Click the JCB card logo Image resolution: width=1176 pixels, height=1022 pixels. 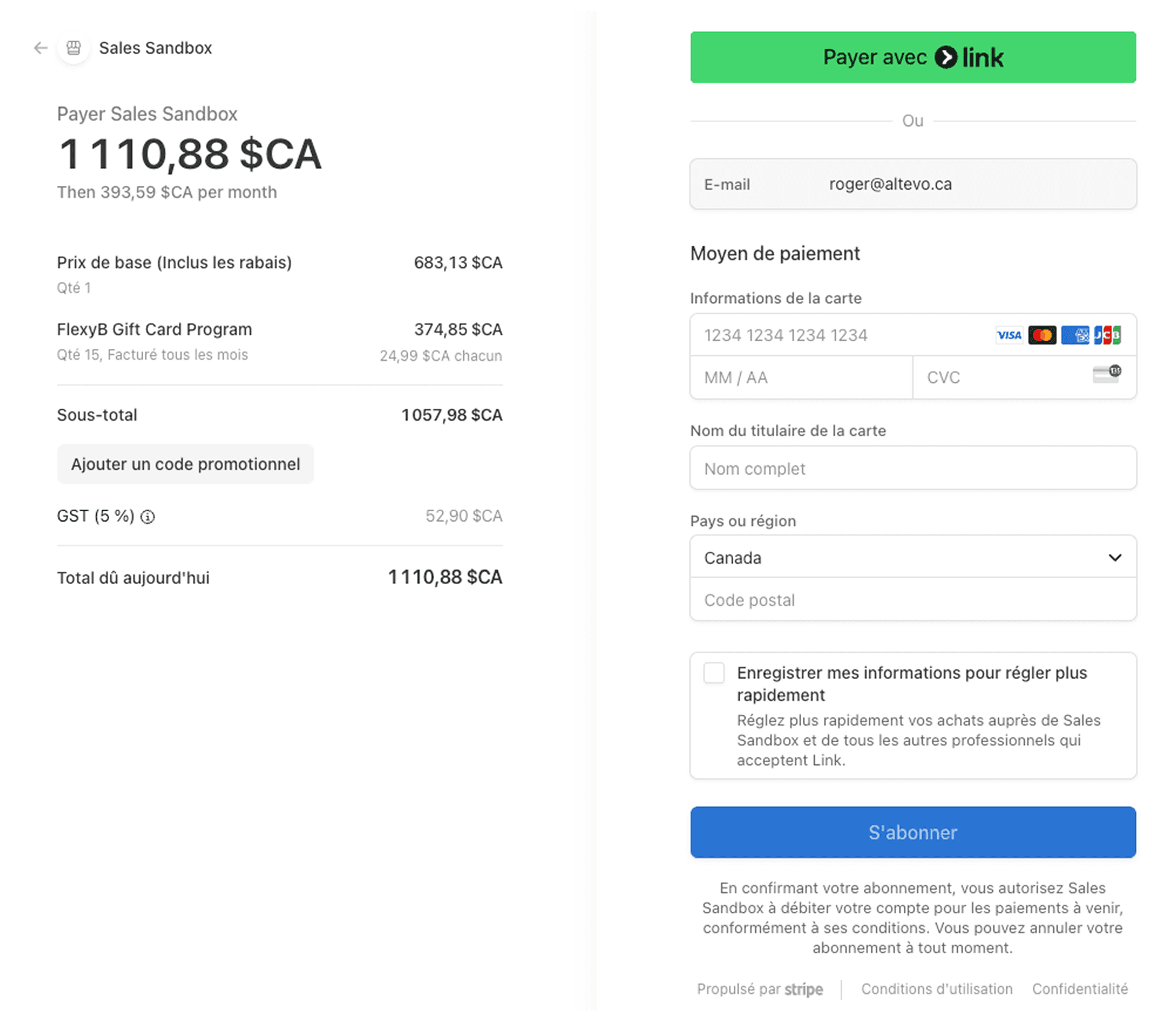[1107, 335]
